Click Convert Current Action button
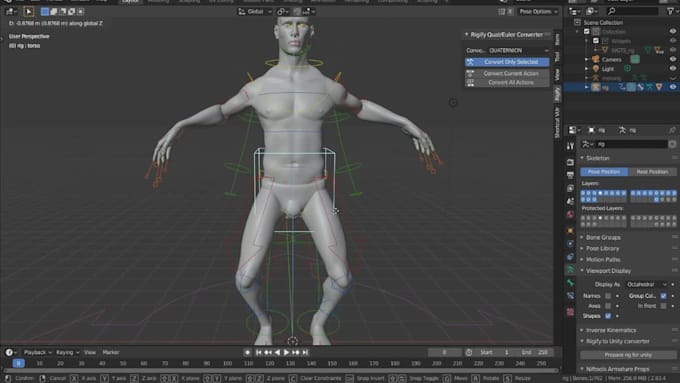 (x=507, y=73)
